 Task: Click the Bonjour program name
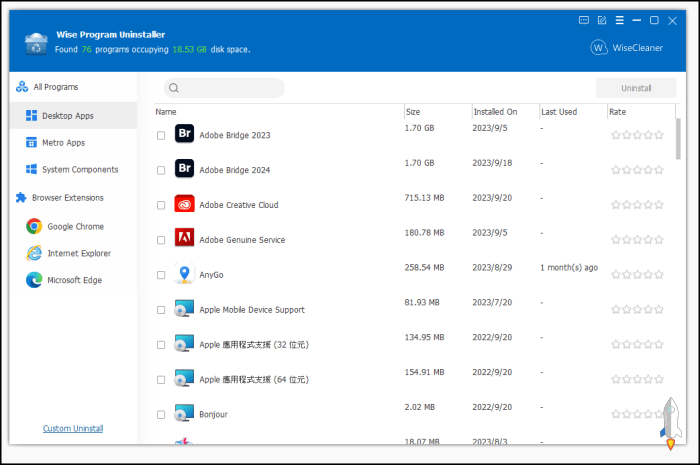[x=213, y=415]
